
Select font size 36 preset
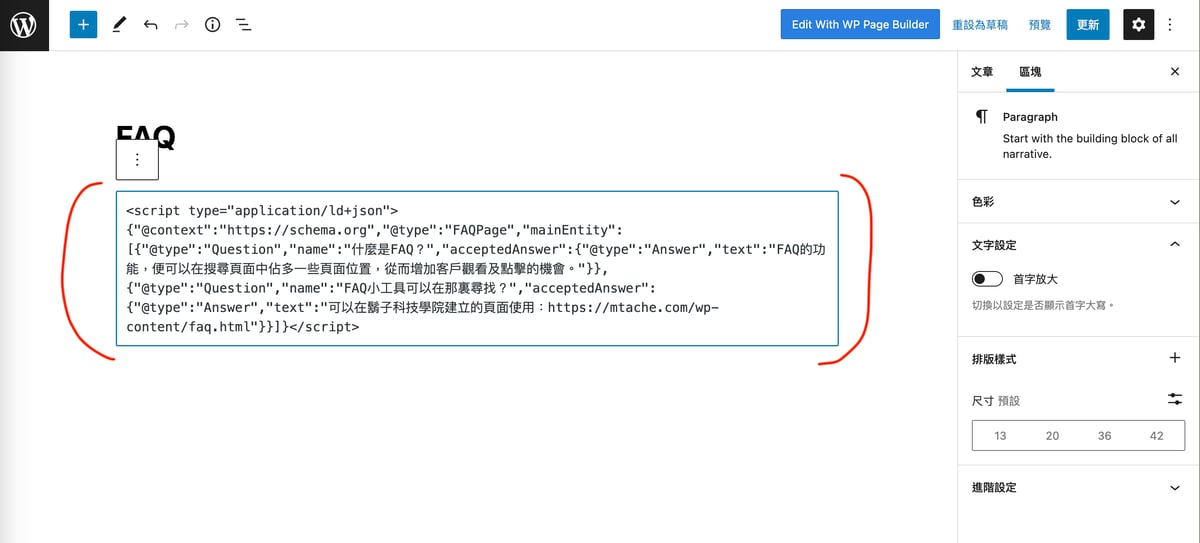point(1104,436)
